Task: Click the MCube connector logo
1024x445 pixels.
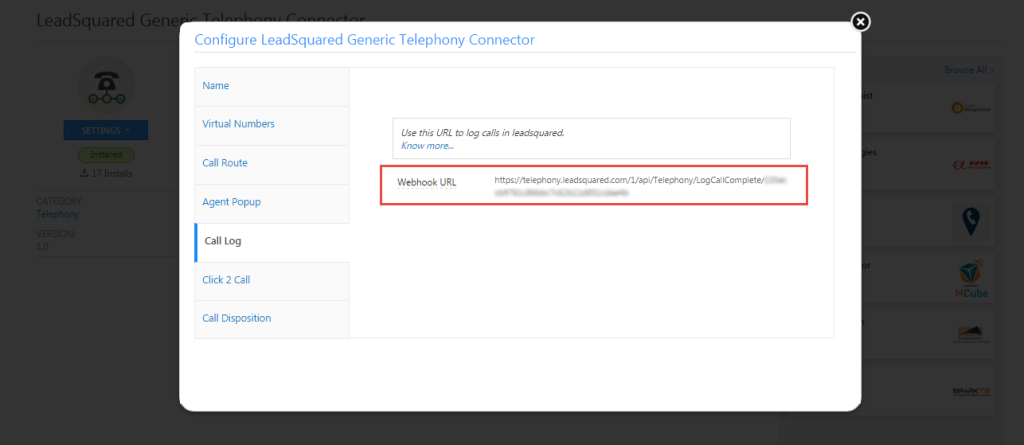Action: click(965, 277)
